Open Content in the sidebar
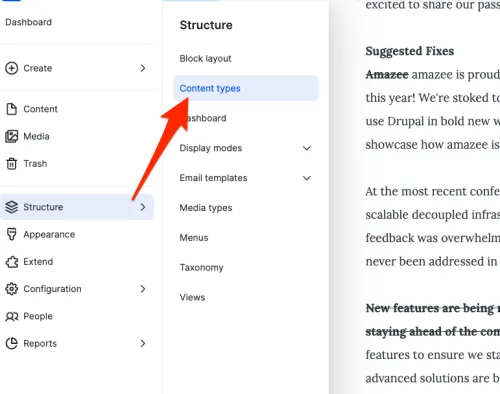Image resolution: width=500 pixels, height=394 pixels. (x=40, y=109)
